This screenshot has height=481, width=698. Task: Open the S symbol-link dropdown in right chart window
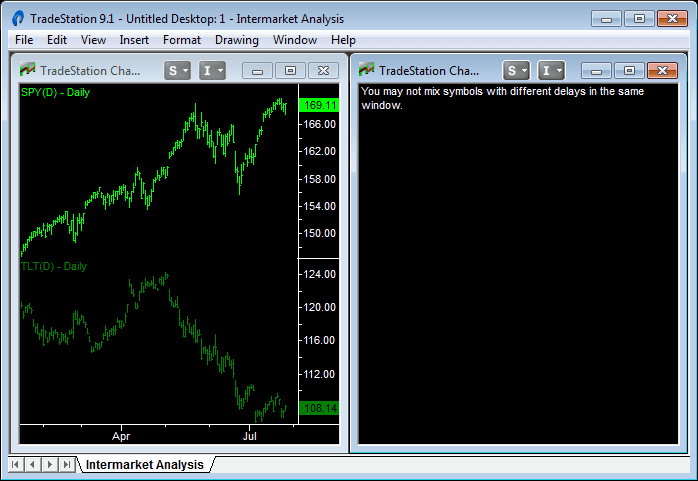click(x=516, y=70)
